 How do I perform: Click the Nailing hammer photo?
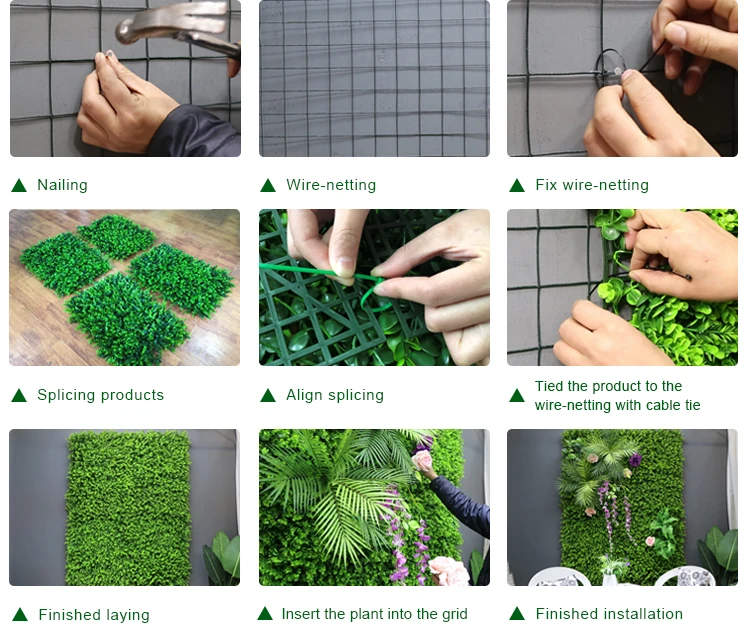(125, 78)
